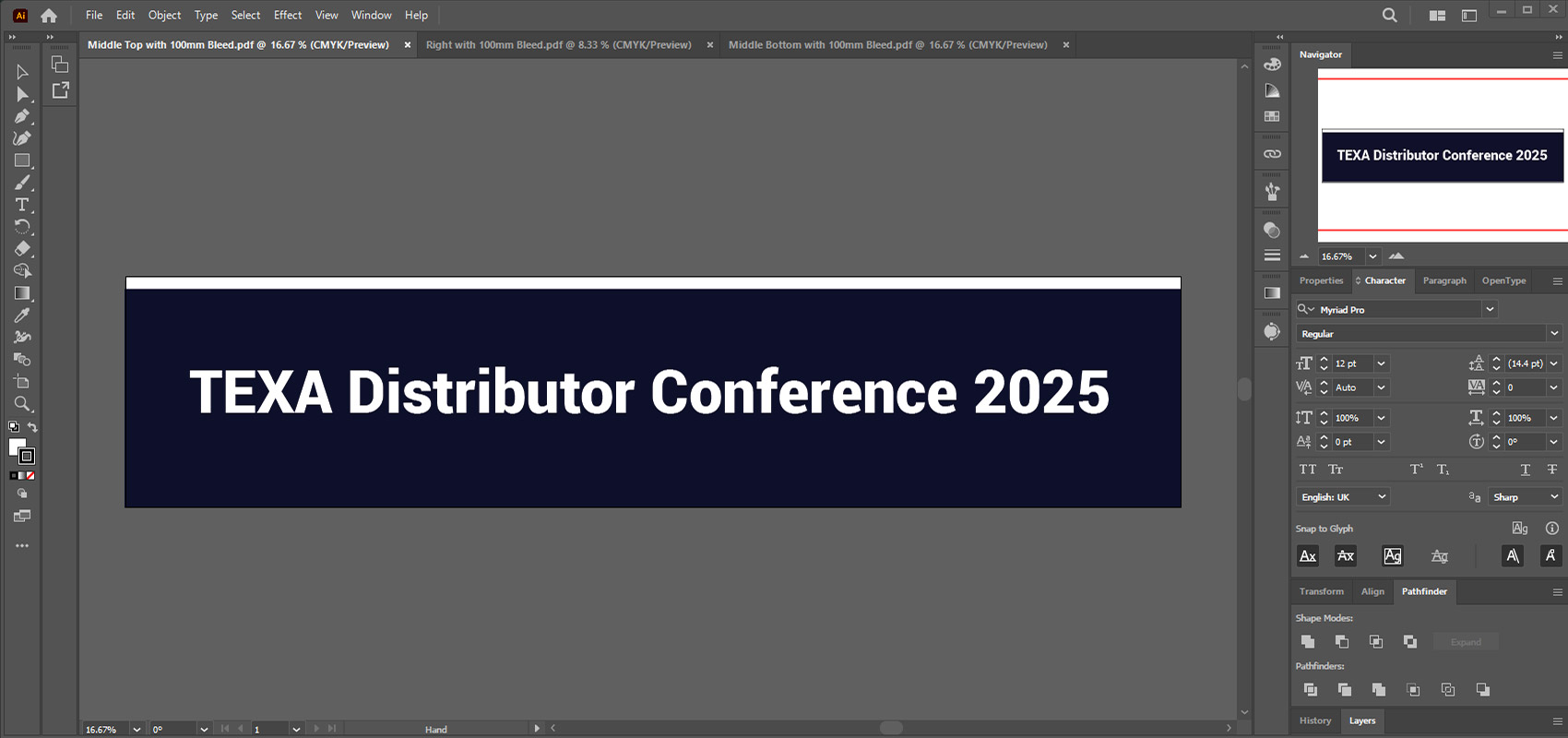The height and width of the screenshot is (738, 1568).
Task: Toggle Superscript text style
Action: (x=1417, y=470)
